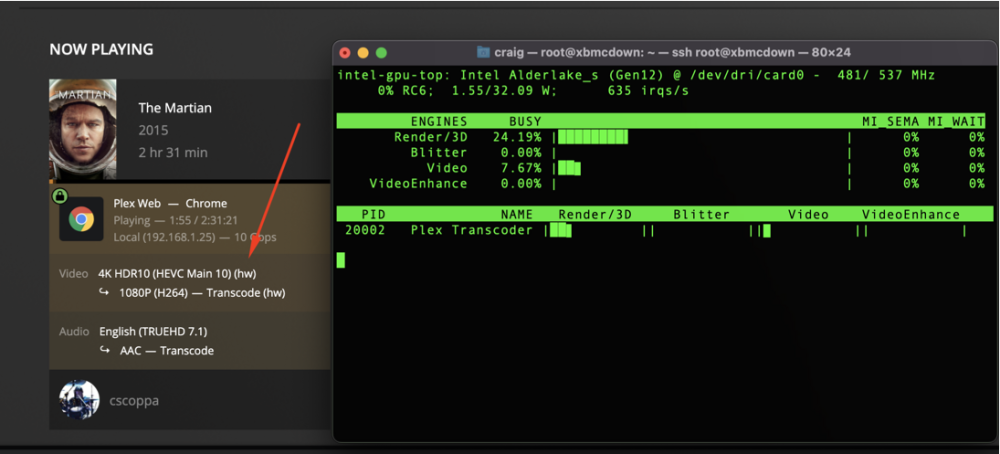Click the MI_WAIT column header
This screenshot has height=454, width=1000.
point(957,121)
